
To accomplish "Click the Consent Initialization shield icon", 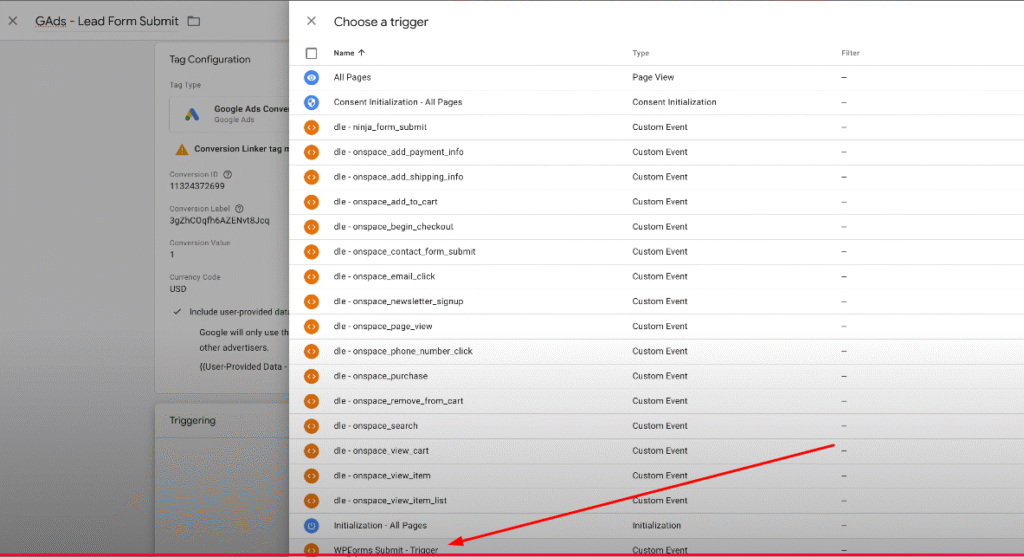I will 312,102.
